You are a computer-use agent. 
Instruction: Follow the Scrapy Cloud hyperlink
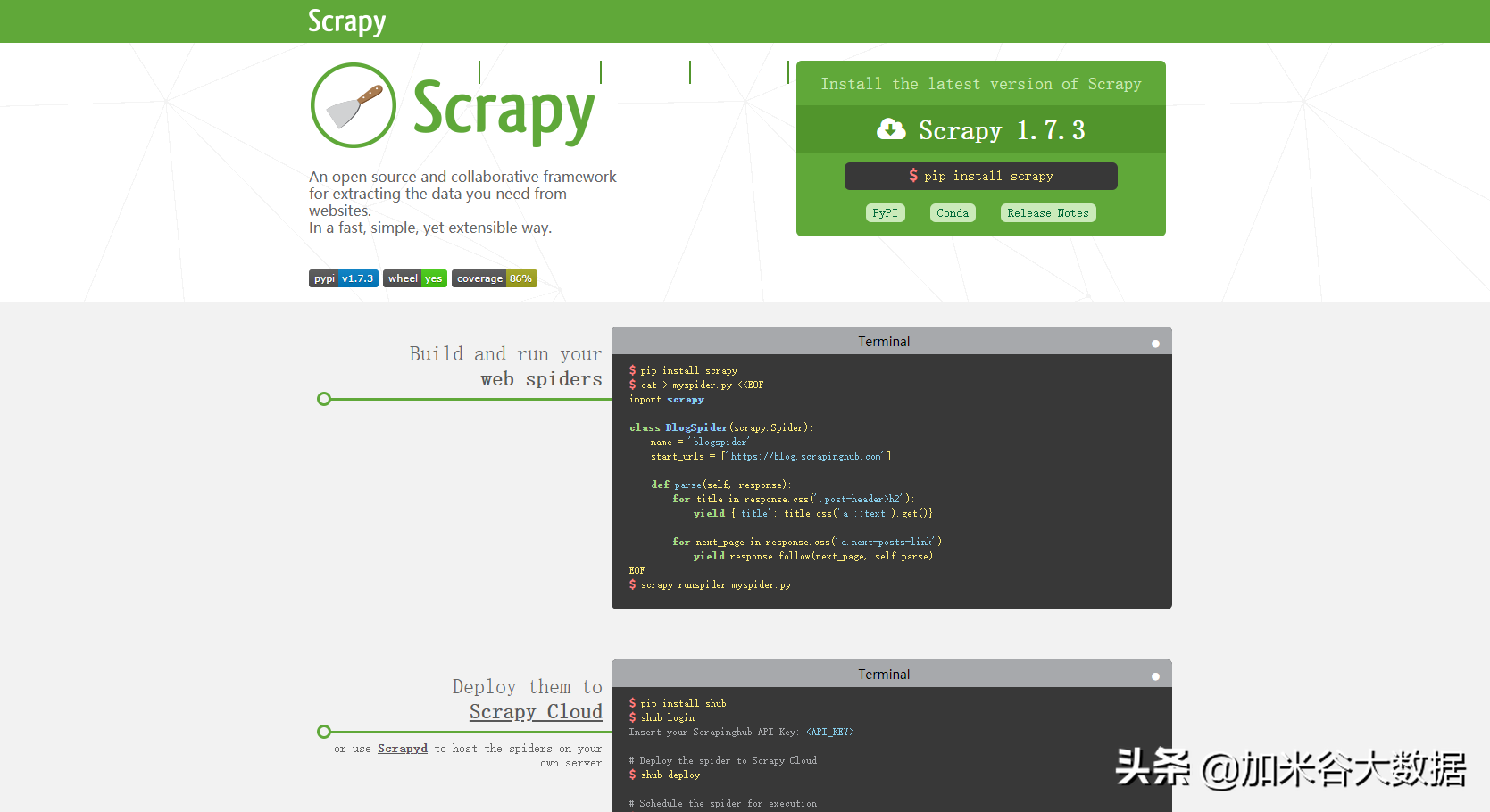(536, 712)
